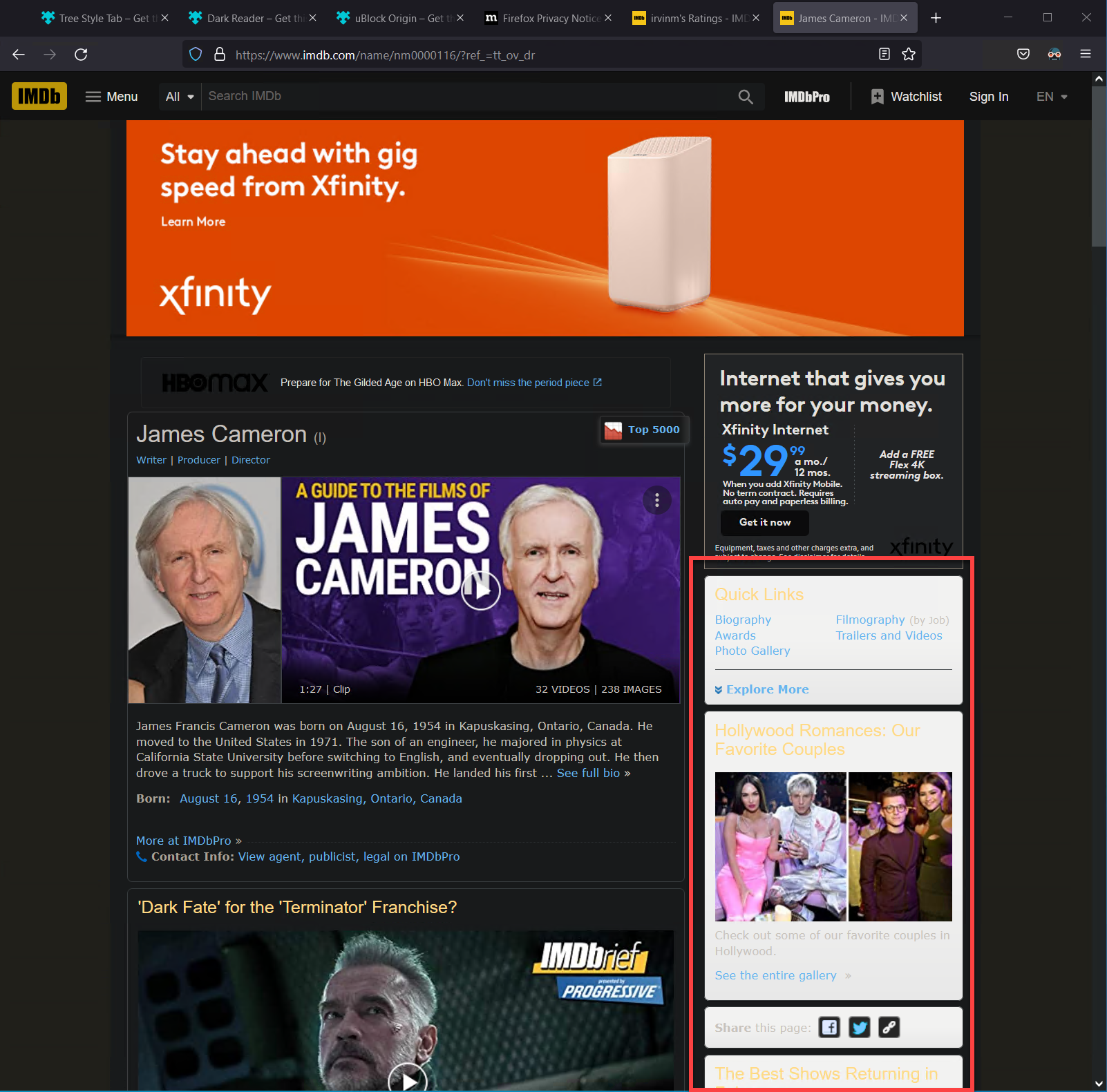Click the search magnifying glass icon
Screen dimensions: 1107x1092
pyautogui.click(x=745, y=96)
